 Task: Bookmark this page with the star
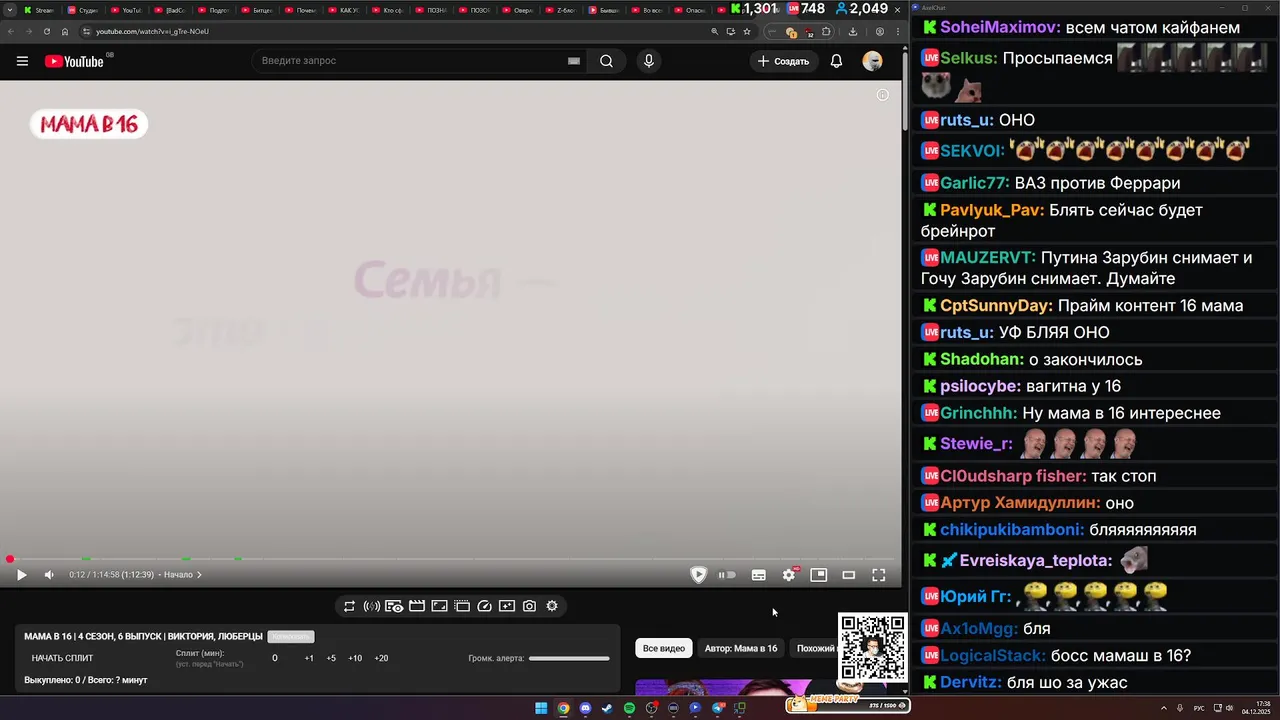click(746, 31)
